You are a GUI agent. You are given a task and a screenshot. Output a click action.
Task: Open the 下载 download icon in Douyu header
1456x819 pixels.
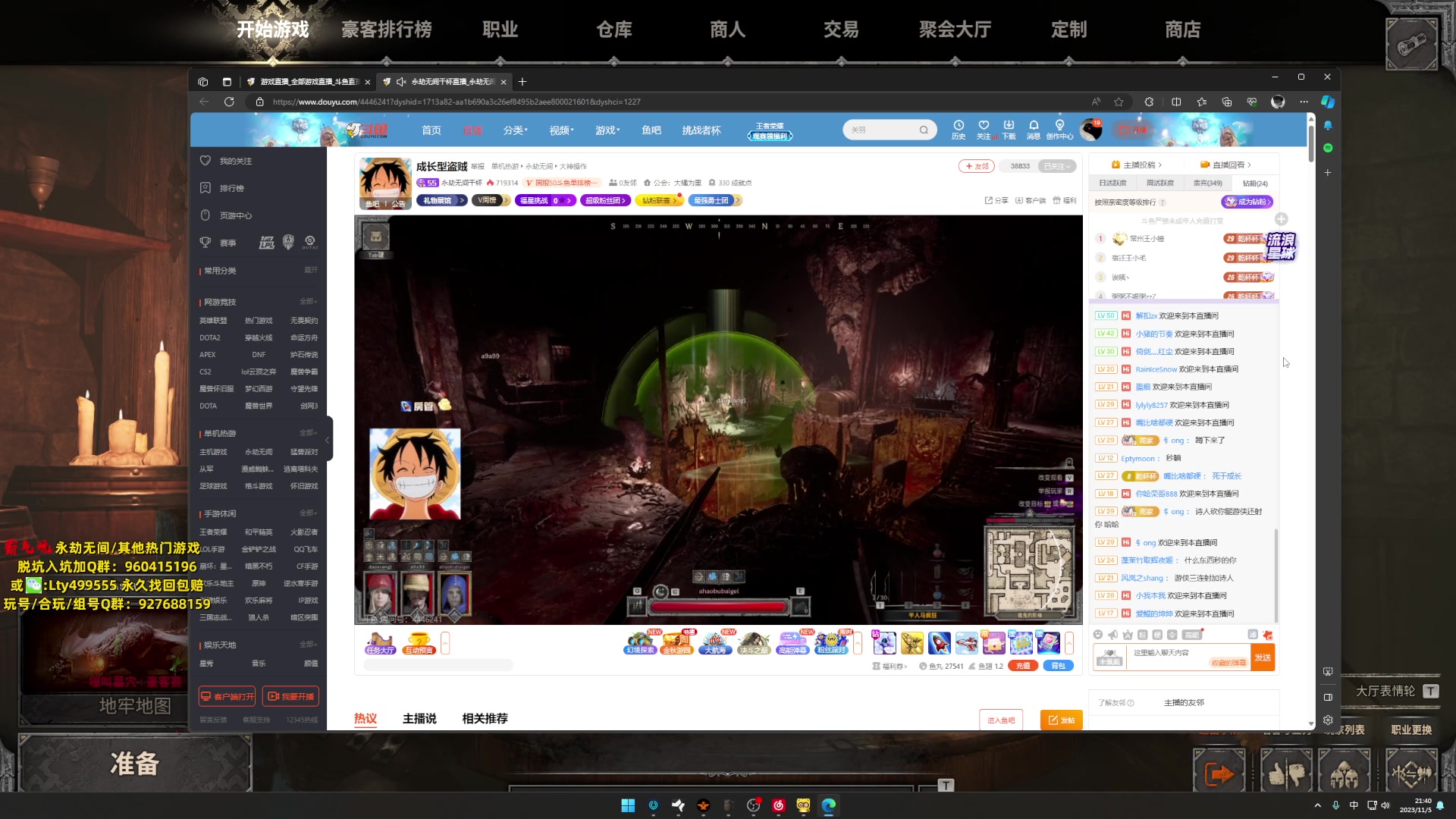1009,130
